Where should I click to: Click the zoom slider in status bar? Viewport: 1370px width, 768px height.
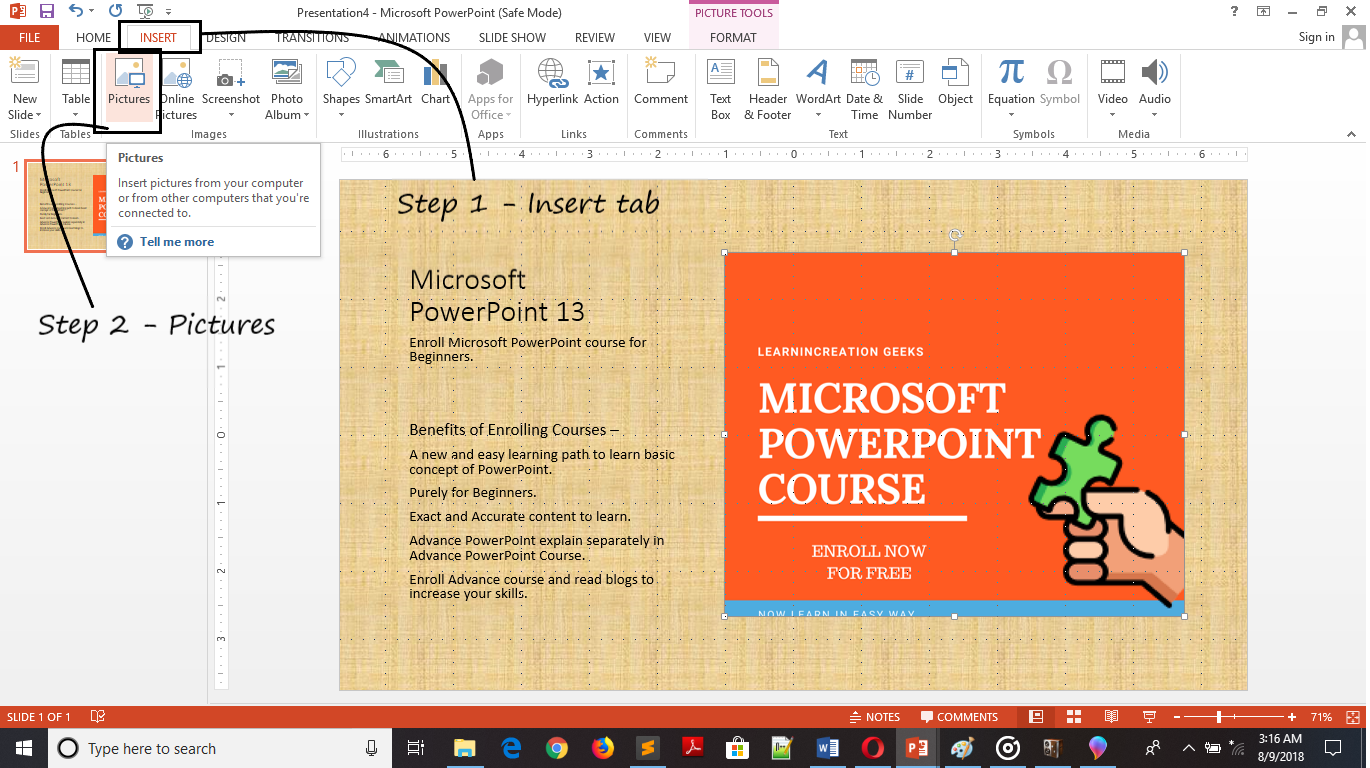pos(1218,717)
